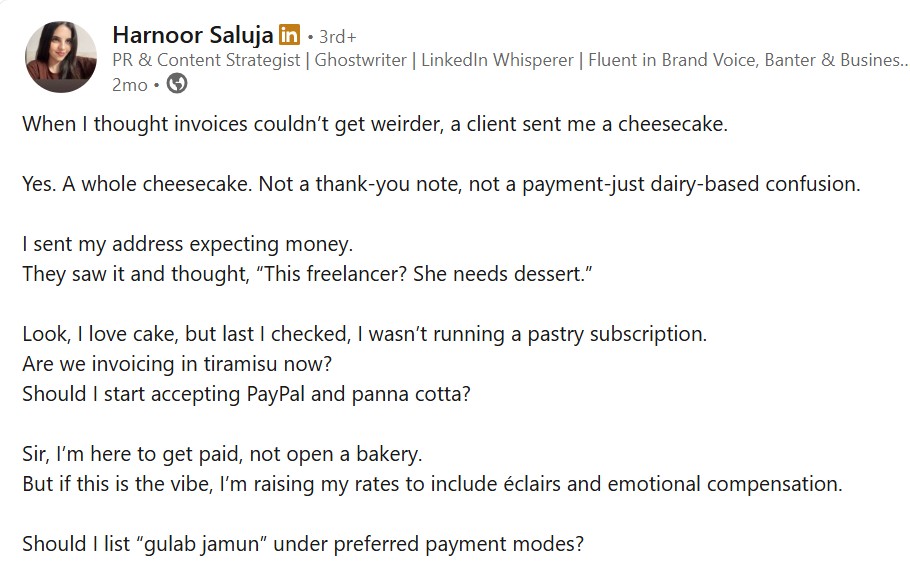Screen dimensions: 910x564
Task: Click the 'Sir, I'm here to get paid' line
Action: point(222,454)
